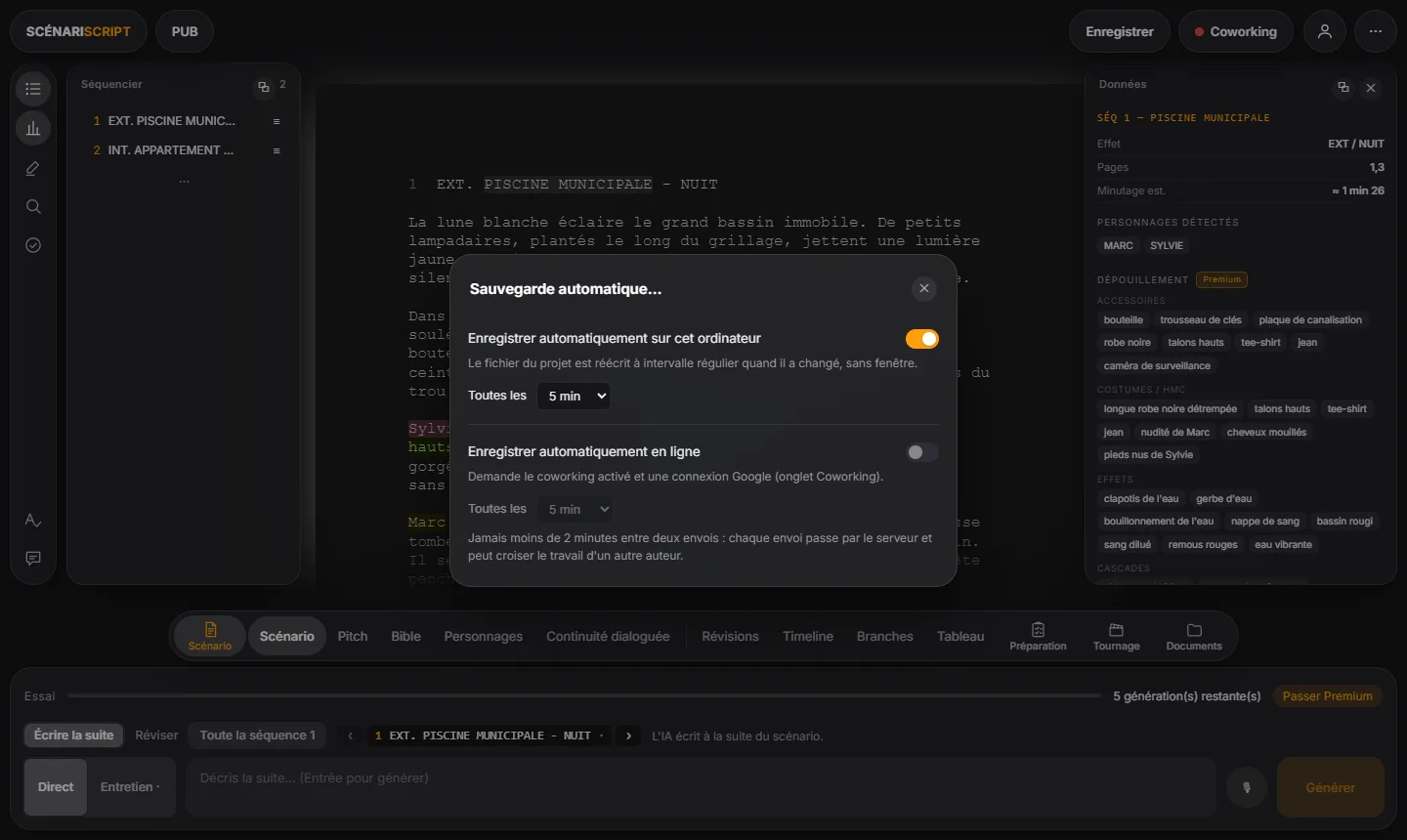This screenshot has width=1407, height=840.
Task: Close the Données panel
Action: (x=1371, y=88)
